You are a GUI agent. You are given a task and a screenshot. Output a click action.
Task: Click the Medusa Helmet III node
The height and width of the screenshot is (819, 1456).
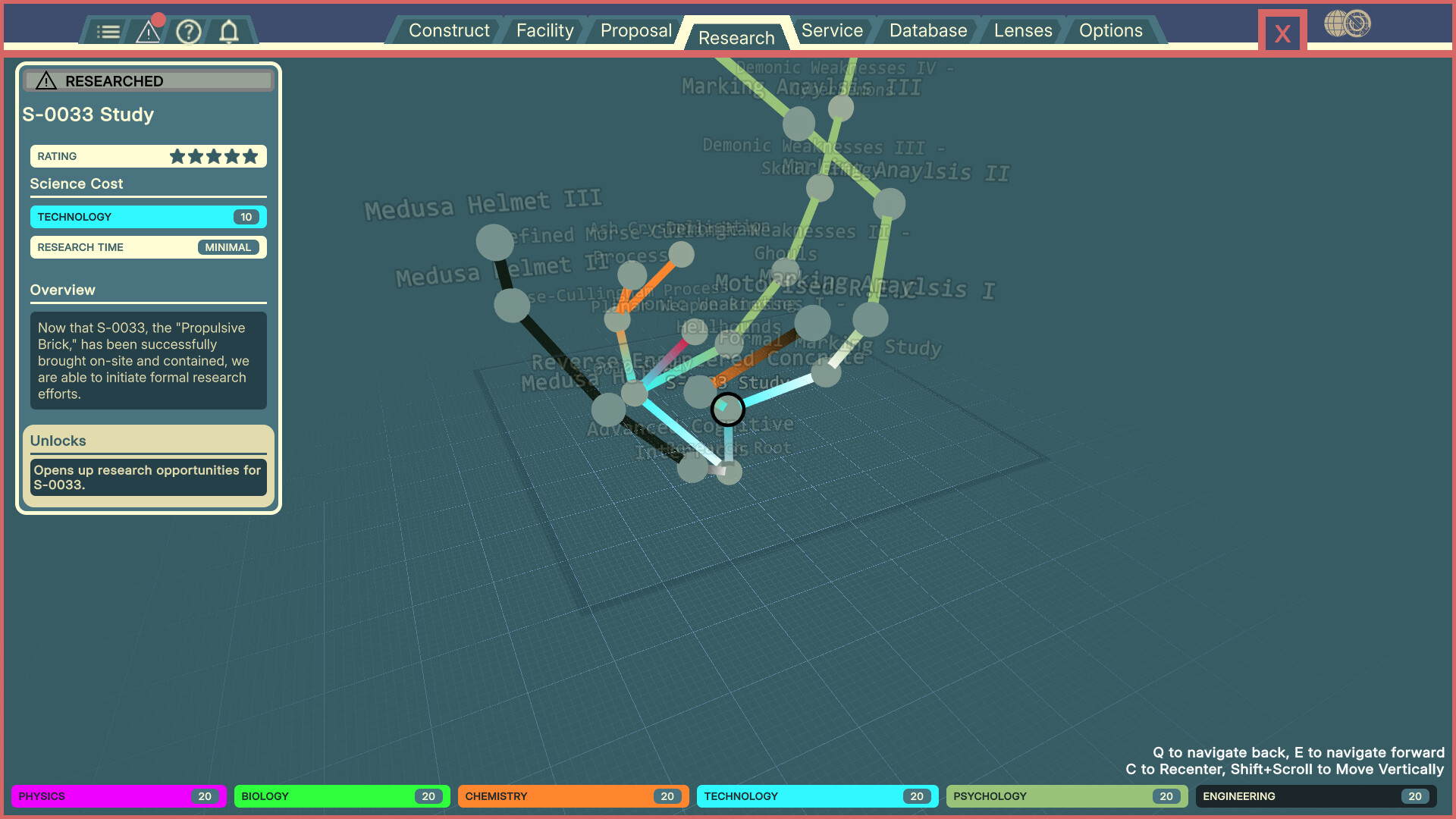click(x=494, y=243)
